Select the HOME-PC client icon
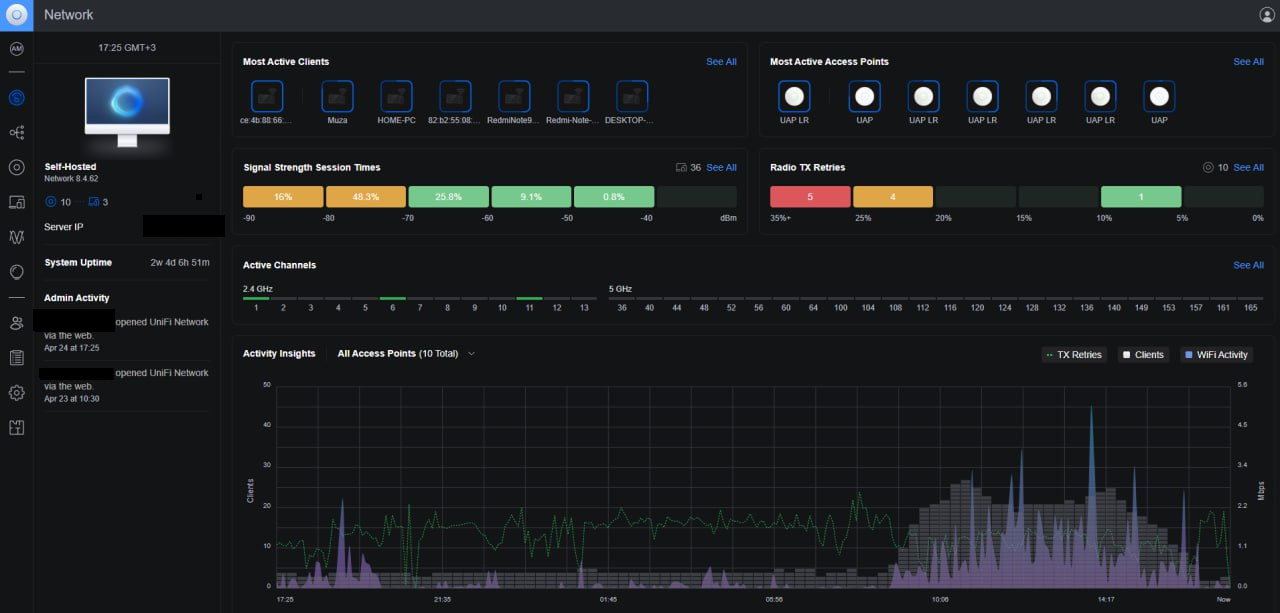Screen dimensions: 1280x613 [x=396, y=97]
